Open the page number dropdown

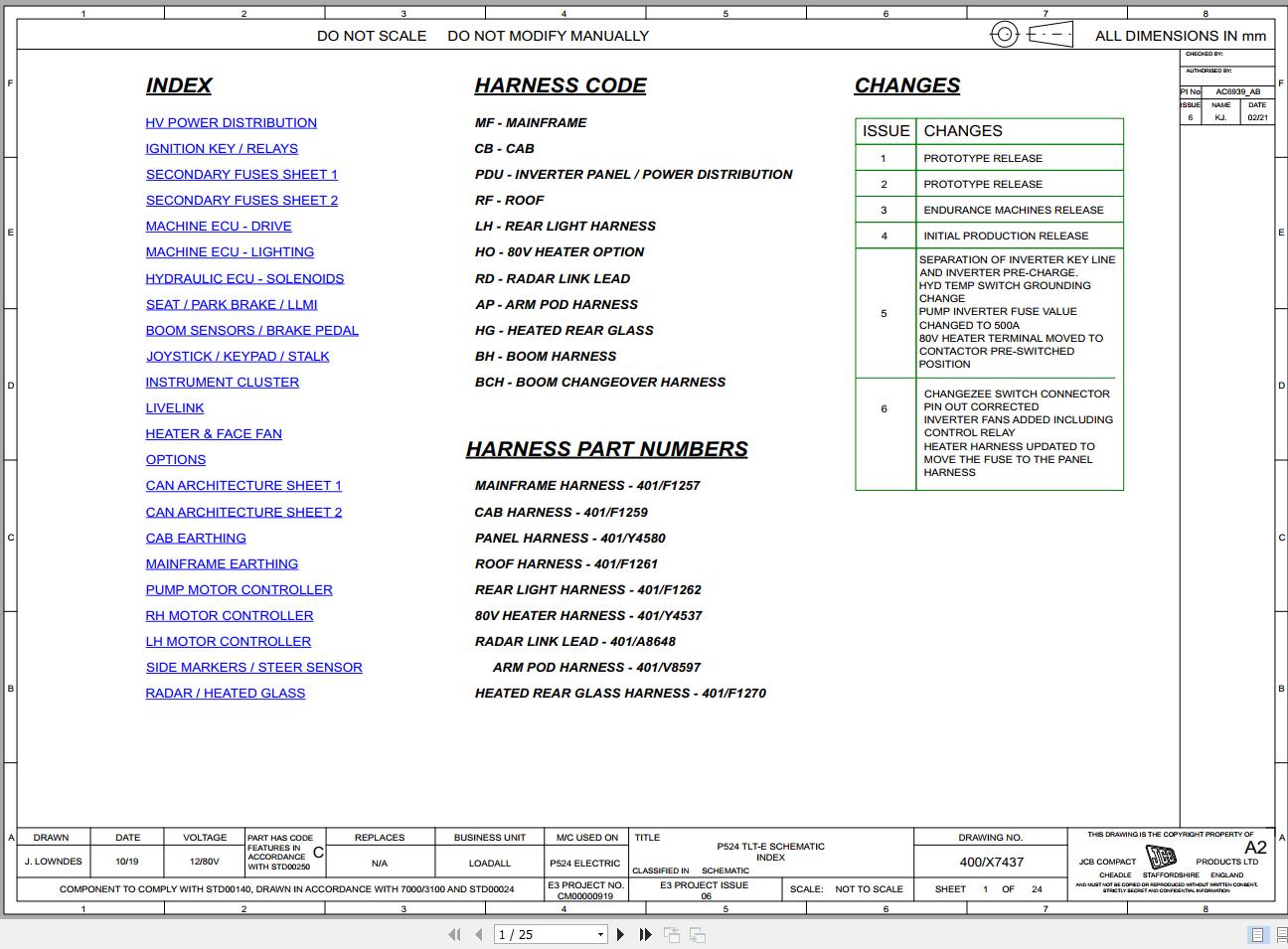(x=600, y=935)
